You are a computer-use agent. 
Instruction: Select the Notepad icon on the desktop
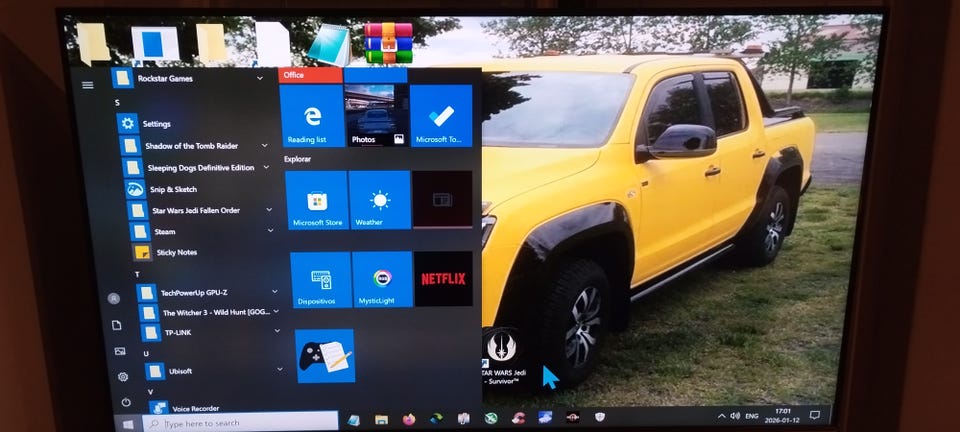click(x=329, y=45)
